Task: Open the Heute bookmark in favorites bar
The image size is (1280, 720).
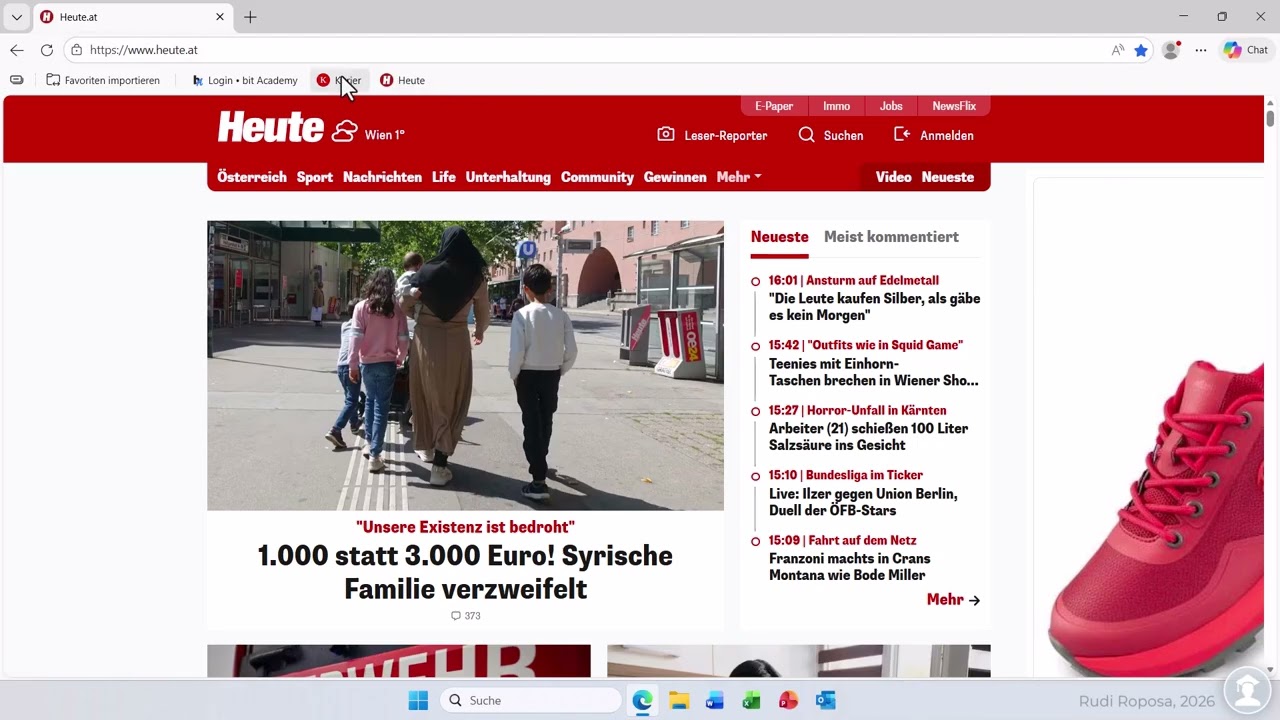Action: (x=402, y=80)
